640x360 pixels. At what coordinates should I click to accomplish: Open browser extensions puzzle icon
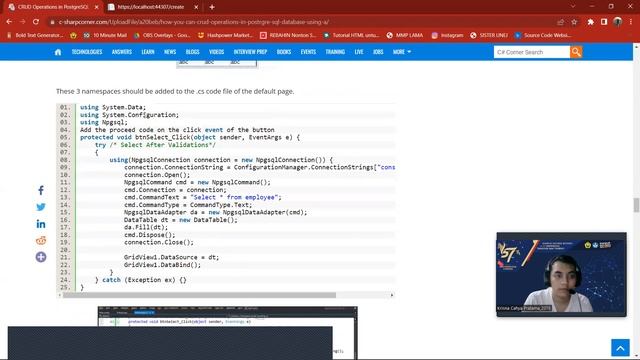[591, 22]
